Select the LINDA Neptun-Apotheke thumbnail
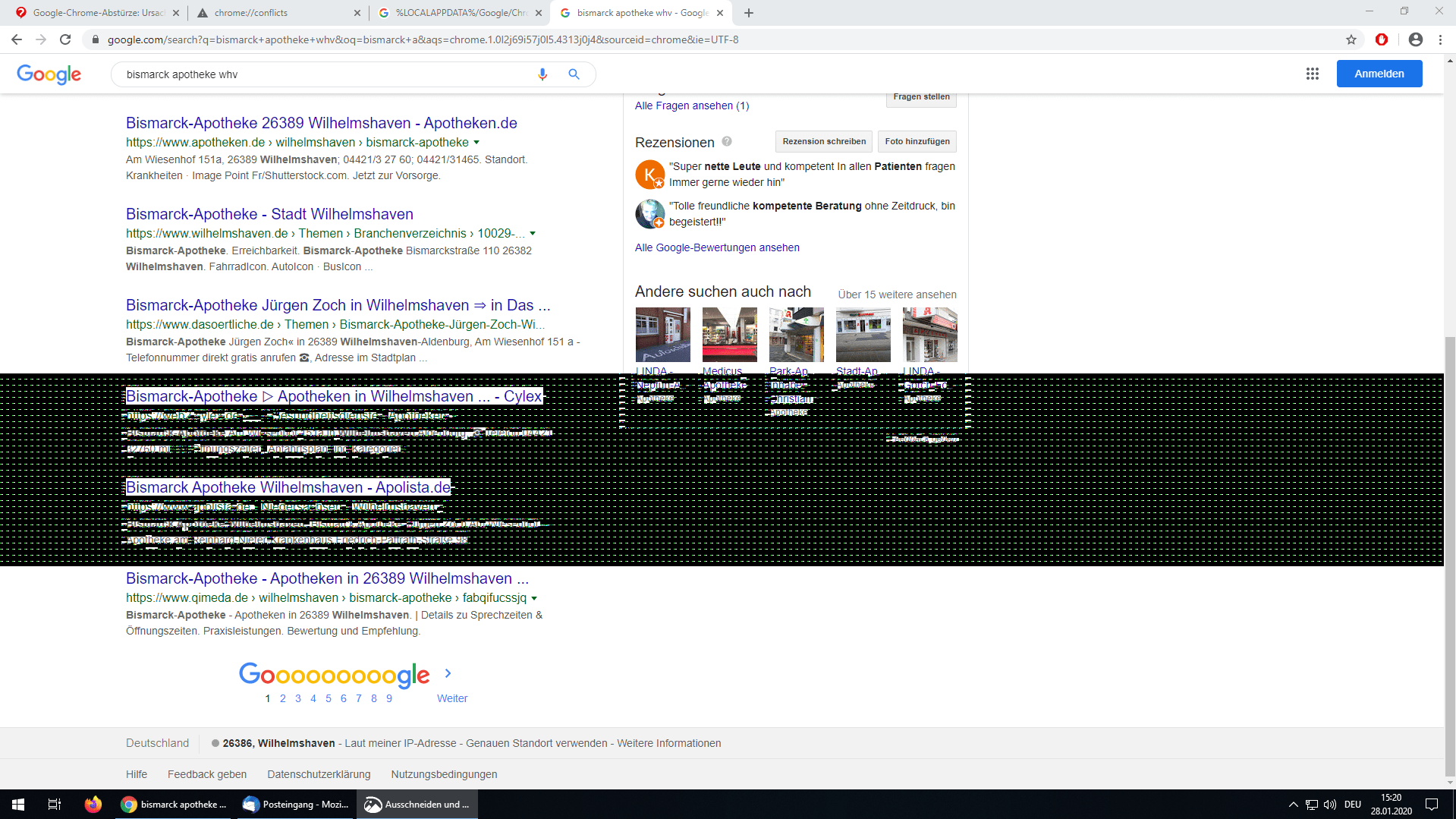This screenshot has width=1456, height=819. pyautogui.click(x=663, y=335)
